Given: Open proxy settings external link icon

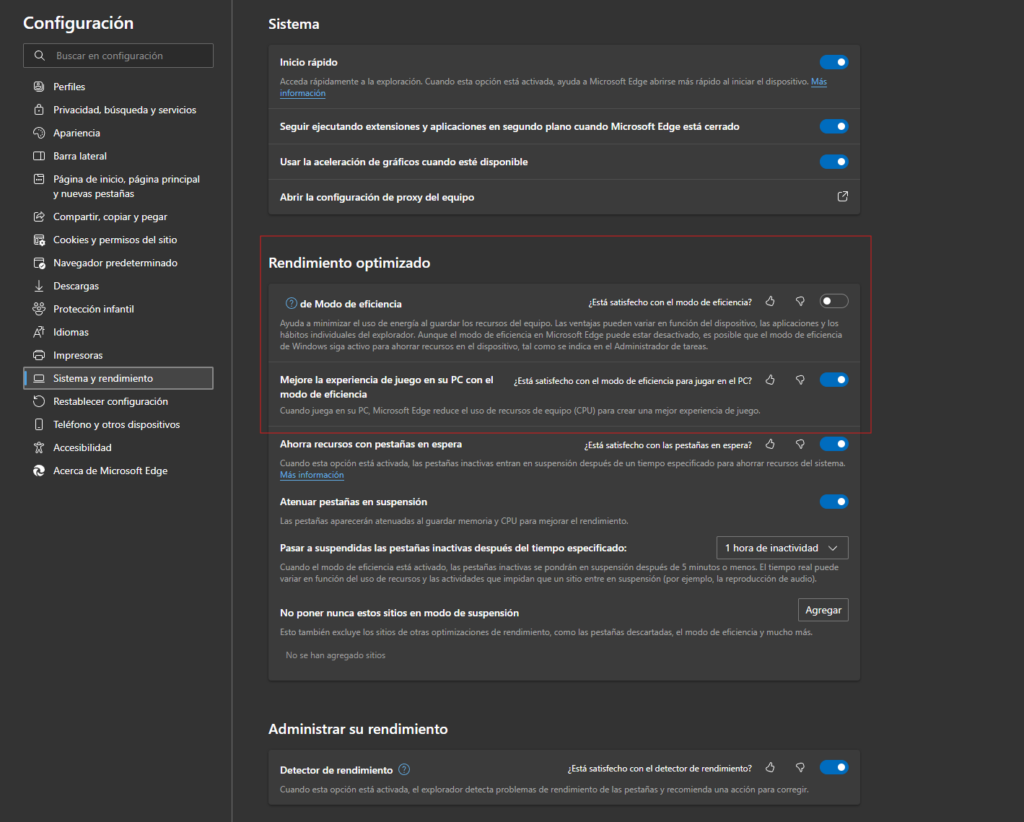Looking at the screenshot, I should [842, 197].
